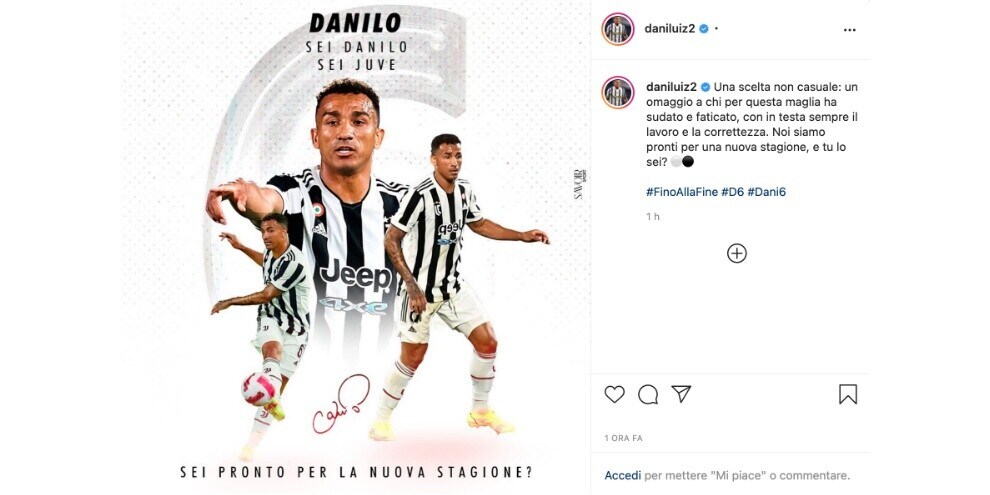
Task: Click the verified badge beside caption username
Action: [x=706, y=87]
